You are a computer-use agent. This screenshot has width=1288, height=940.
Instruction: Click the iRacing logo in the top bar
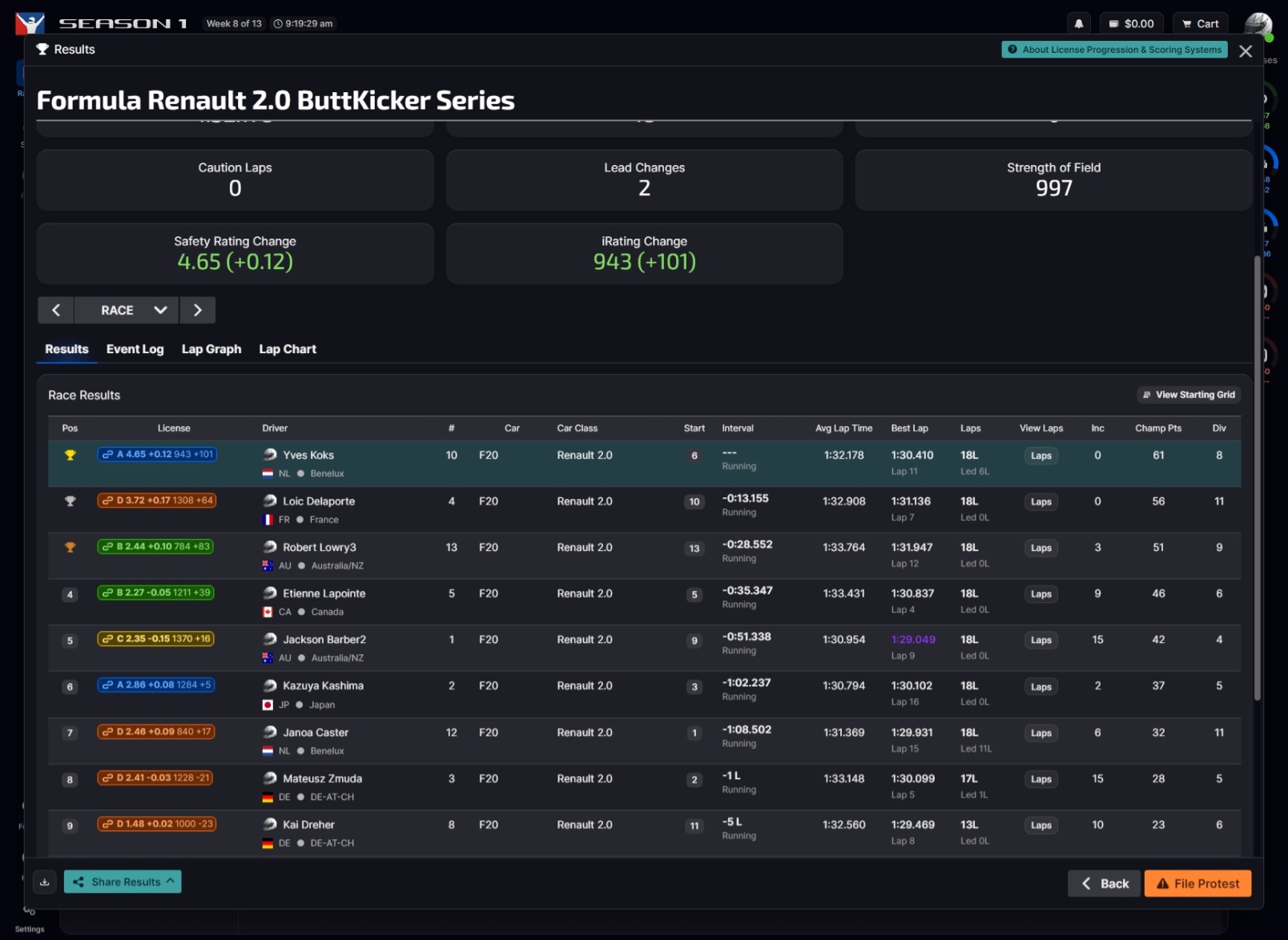(x=29, y=23)
